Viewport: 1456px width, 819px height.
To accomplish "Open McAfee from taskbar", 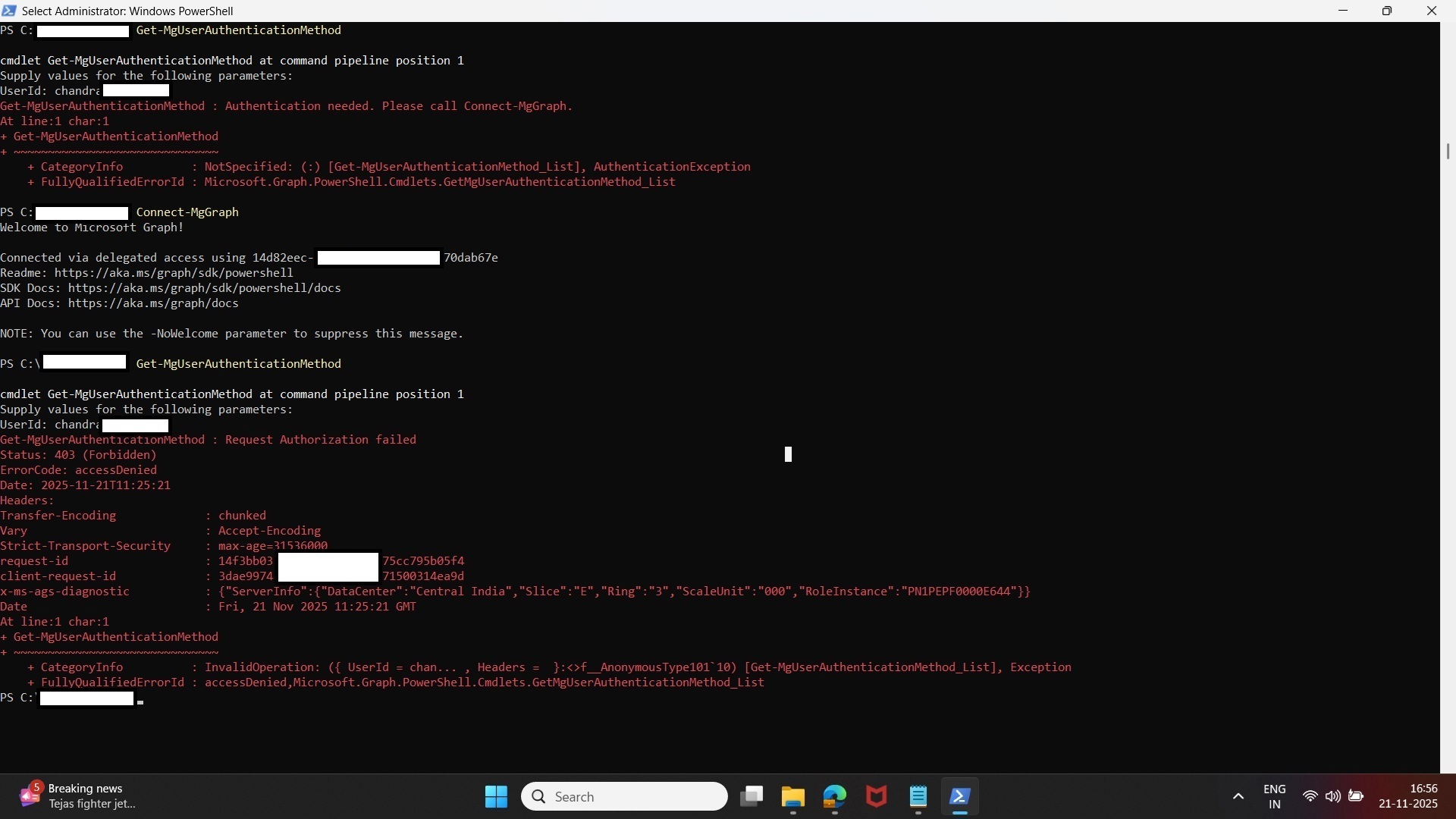I will [877, 796].
